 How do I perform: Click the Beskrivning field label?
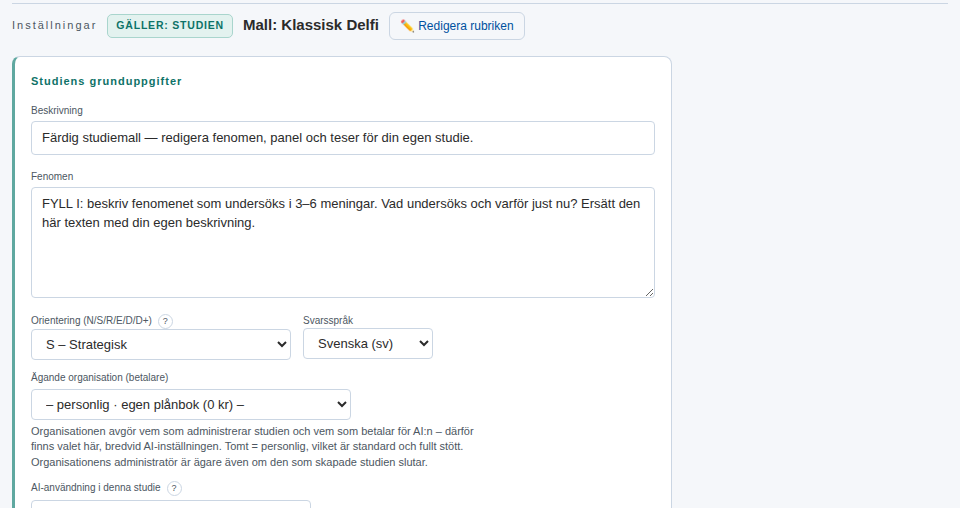57,110
